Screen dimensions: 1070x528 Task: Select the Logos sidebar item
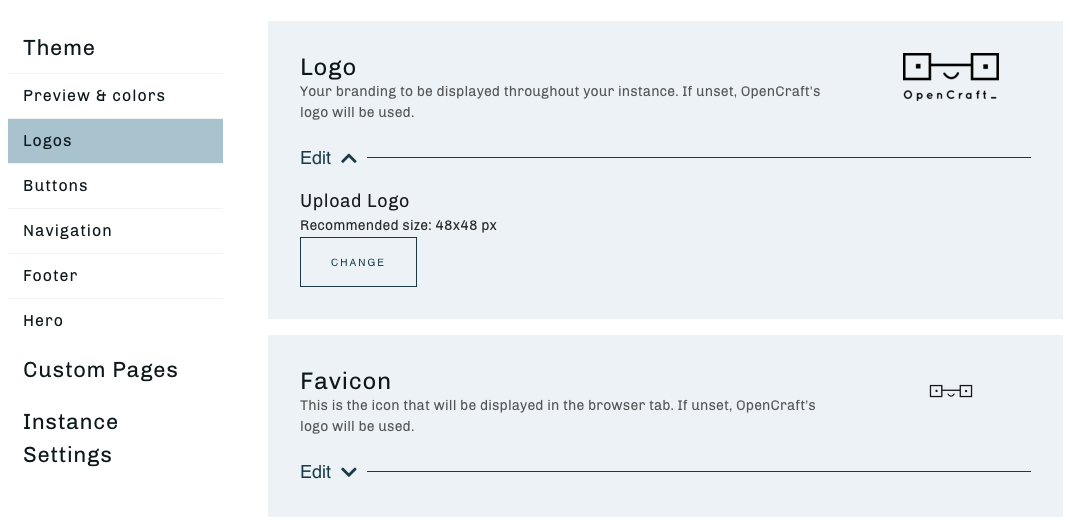115,141
